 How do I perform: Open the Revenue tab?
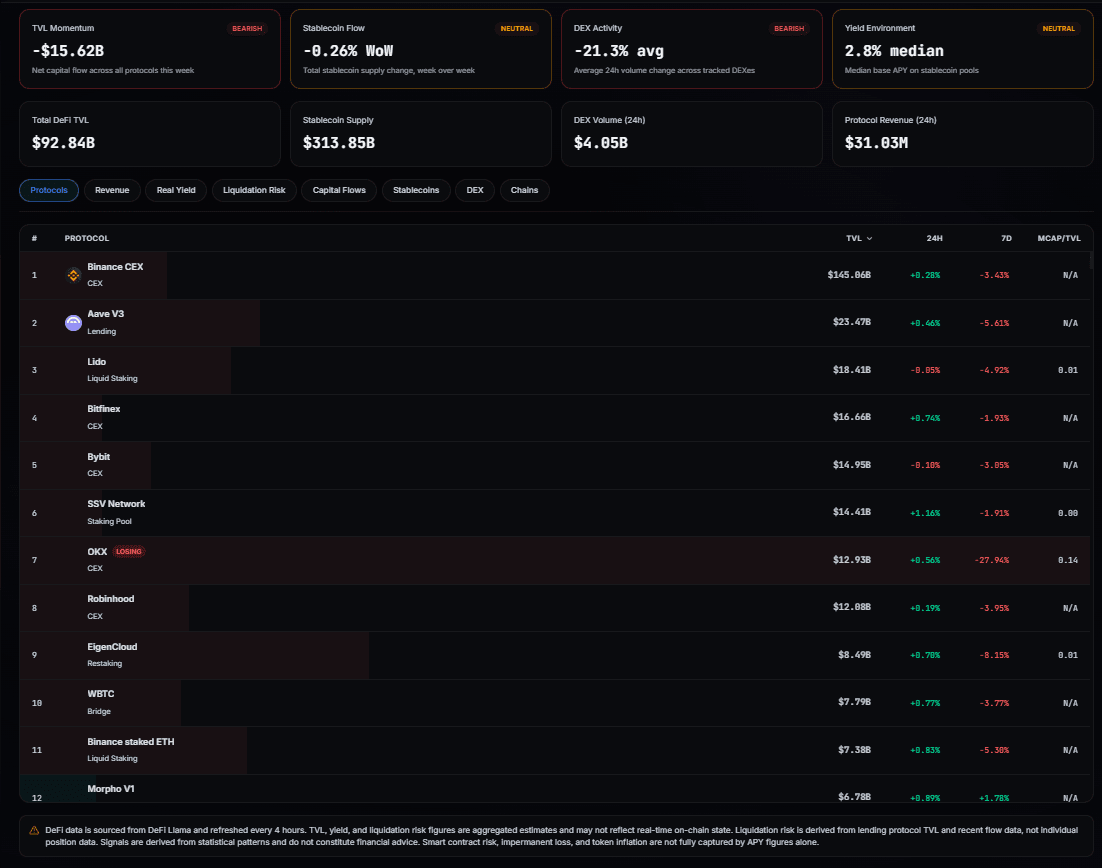(x=112, y=190)
